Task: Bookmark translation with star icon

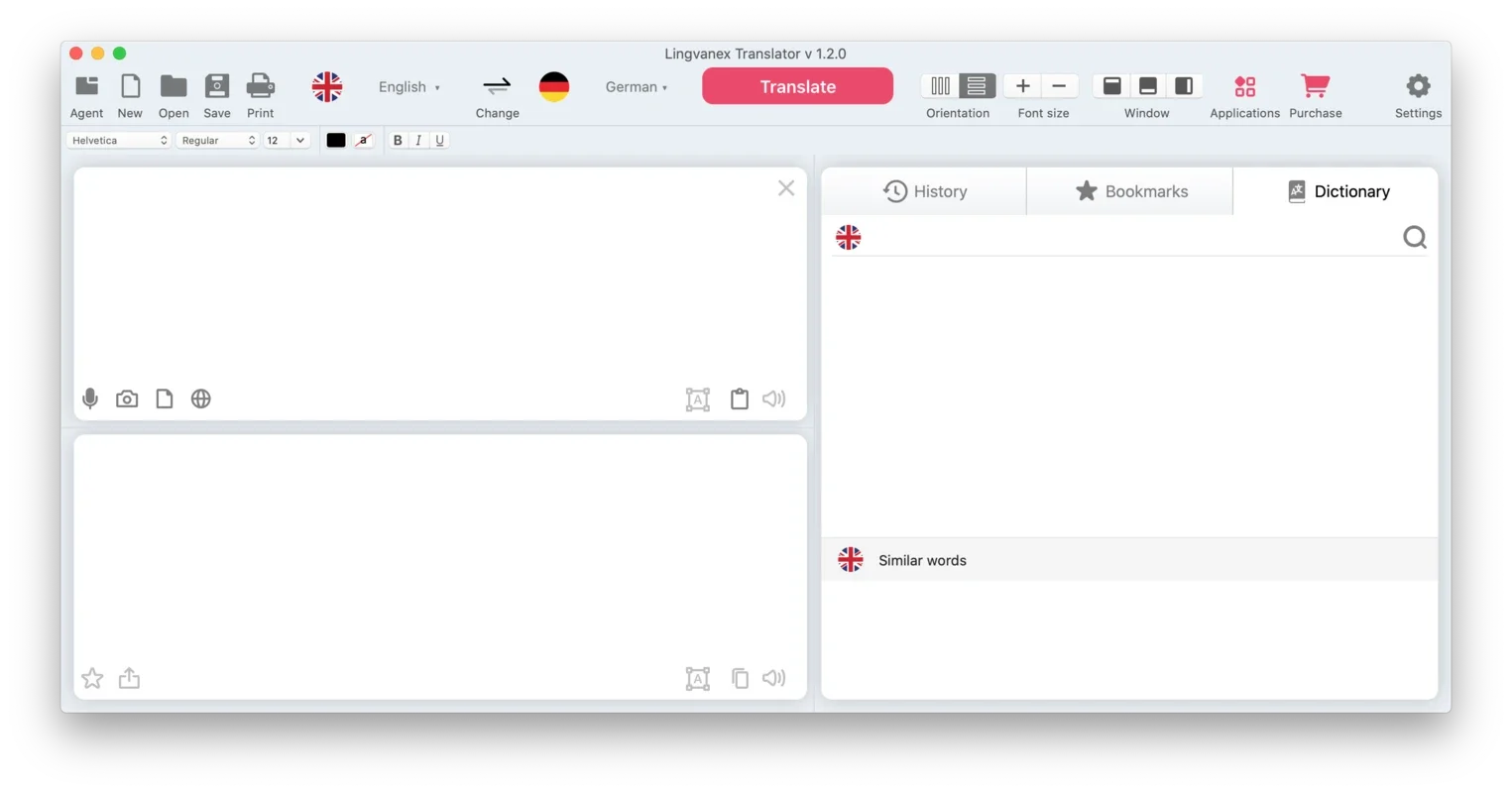Action: (92, 678)
